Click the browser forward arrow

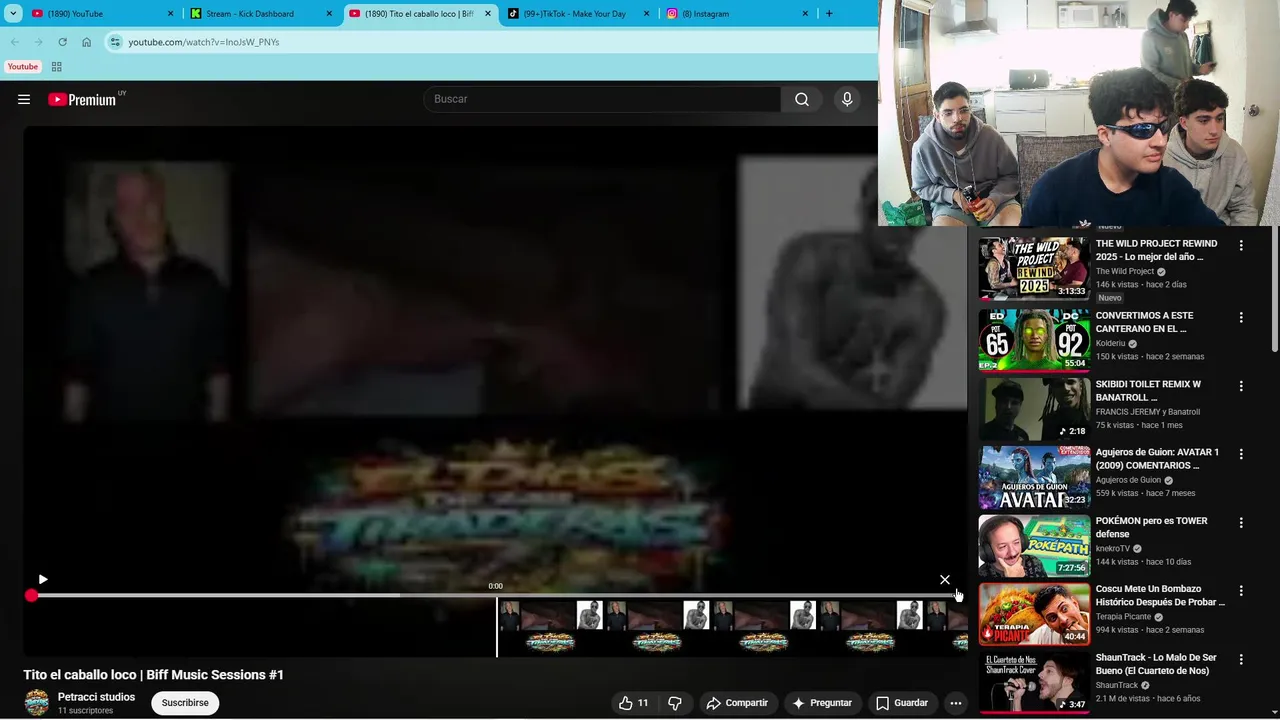(x=38, y=42)
